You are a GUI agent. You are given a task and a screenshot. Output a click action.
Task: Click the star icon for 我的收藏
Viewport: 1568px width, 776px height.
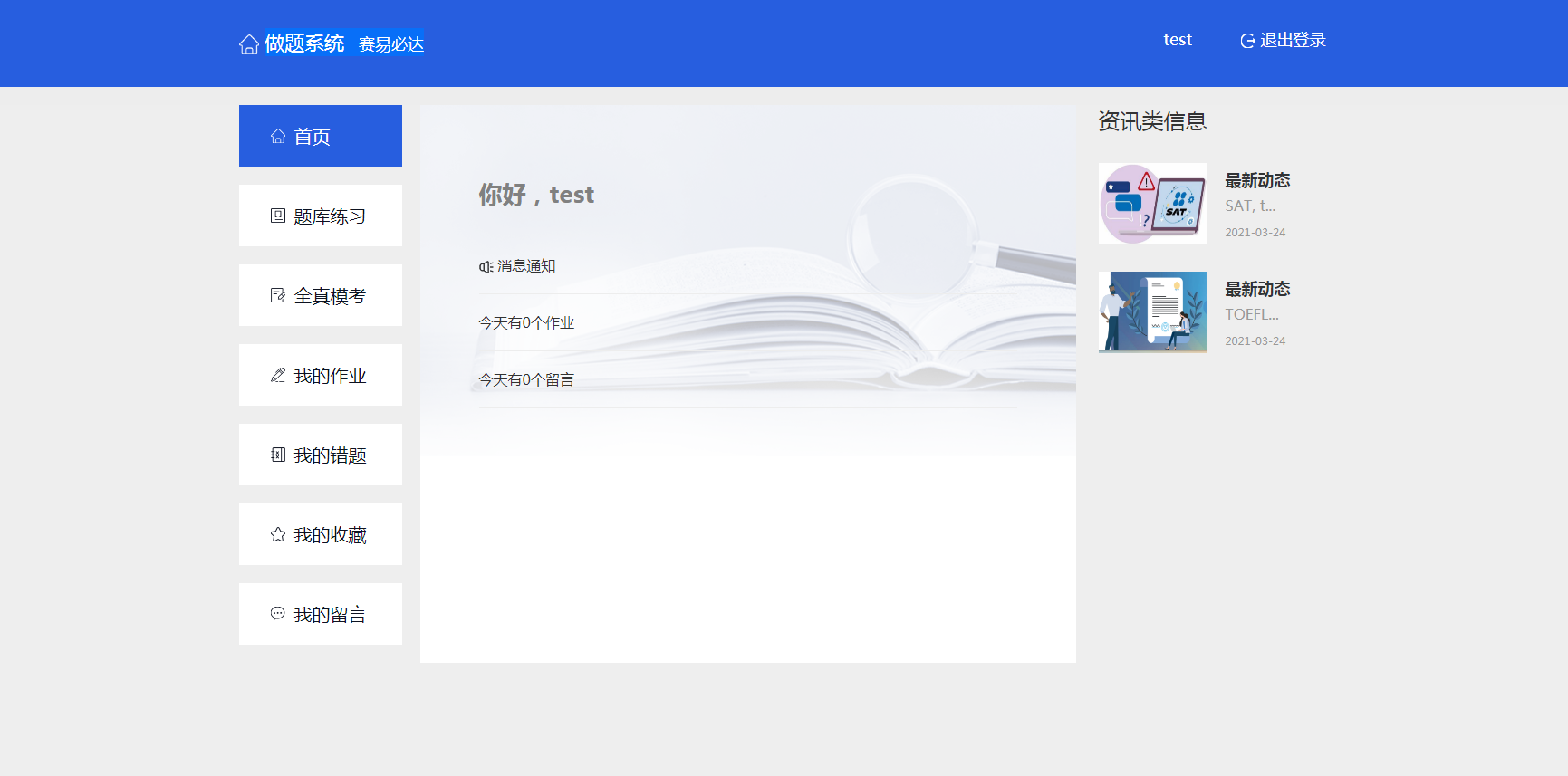(x=278, y=534)
